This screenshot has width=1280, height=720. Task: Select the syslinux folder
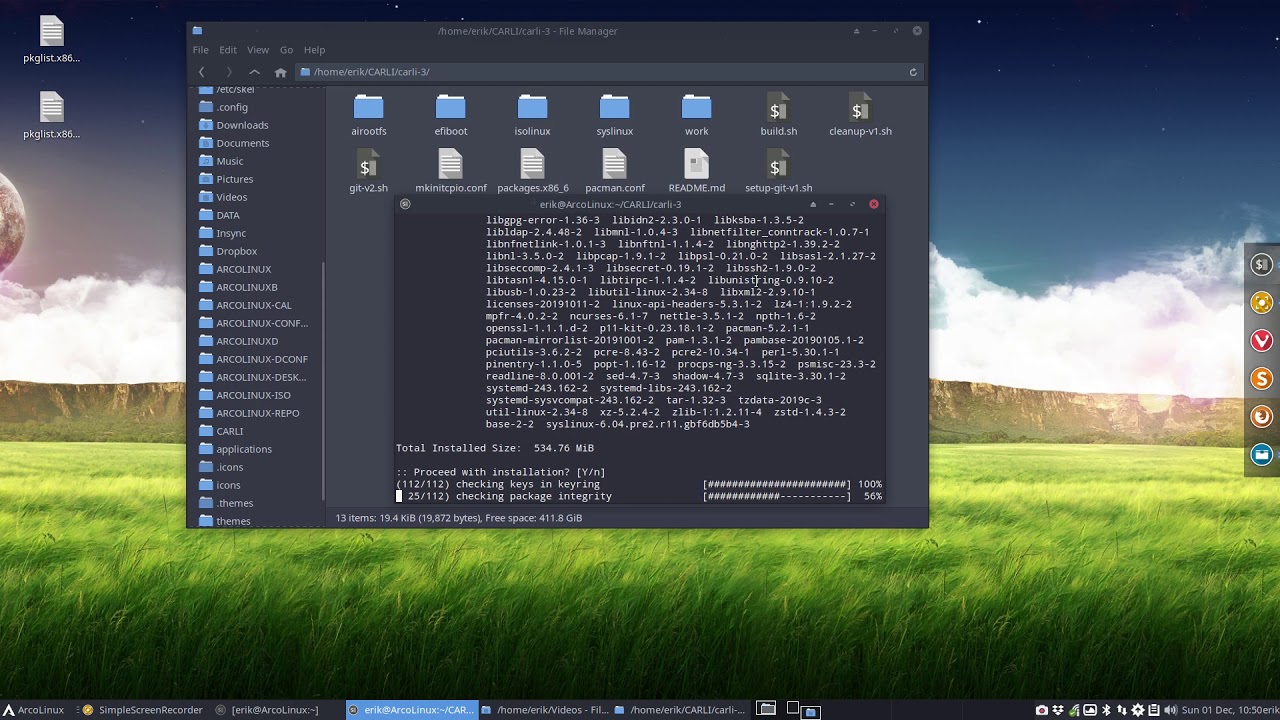(x=615, y=115)
